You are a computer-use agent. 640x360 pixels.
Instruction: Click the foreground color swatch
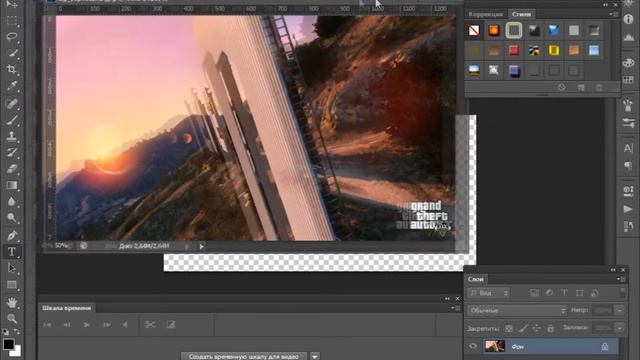8,343
